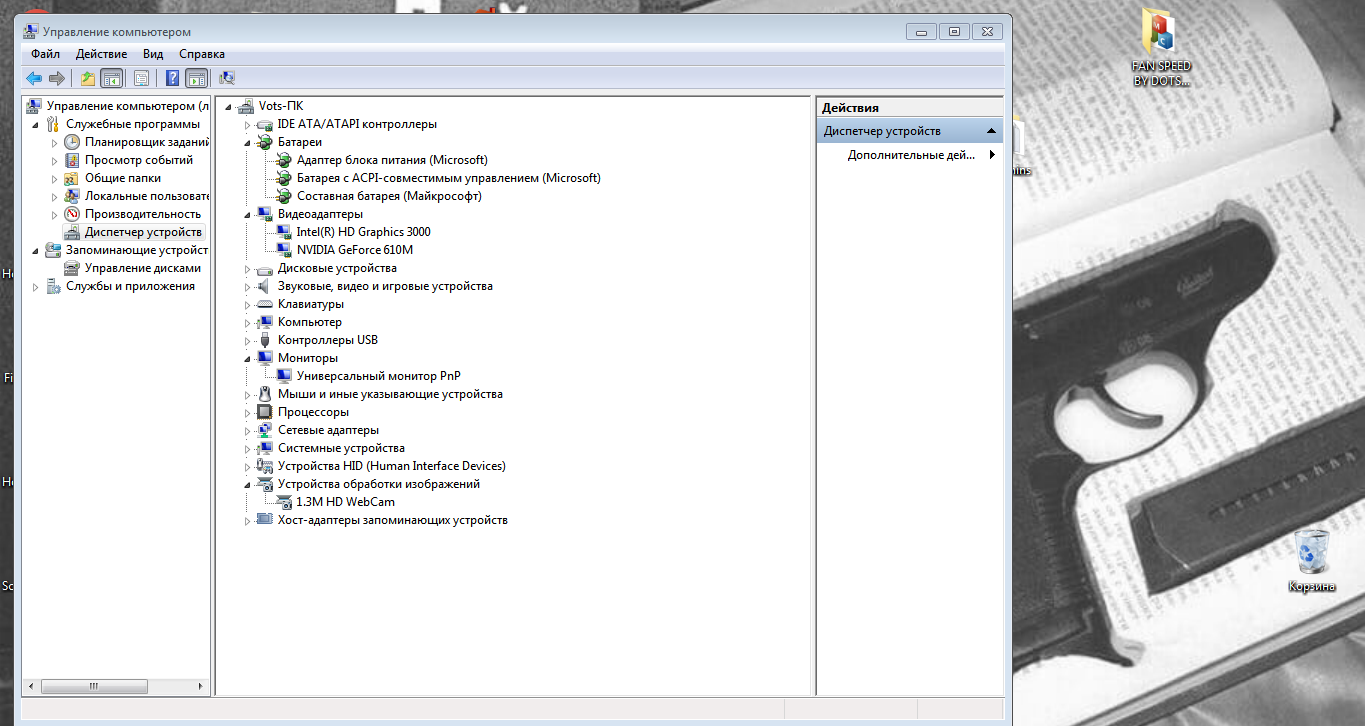Select Батарея с ACPI-совместимым управлением icon
1365x726 pixels.
click(283, 178)
